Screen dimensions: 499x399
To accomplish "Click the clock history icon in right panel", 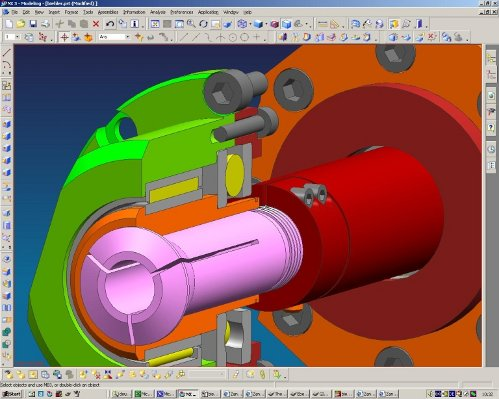I will point(491,149).
